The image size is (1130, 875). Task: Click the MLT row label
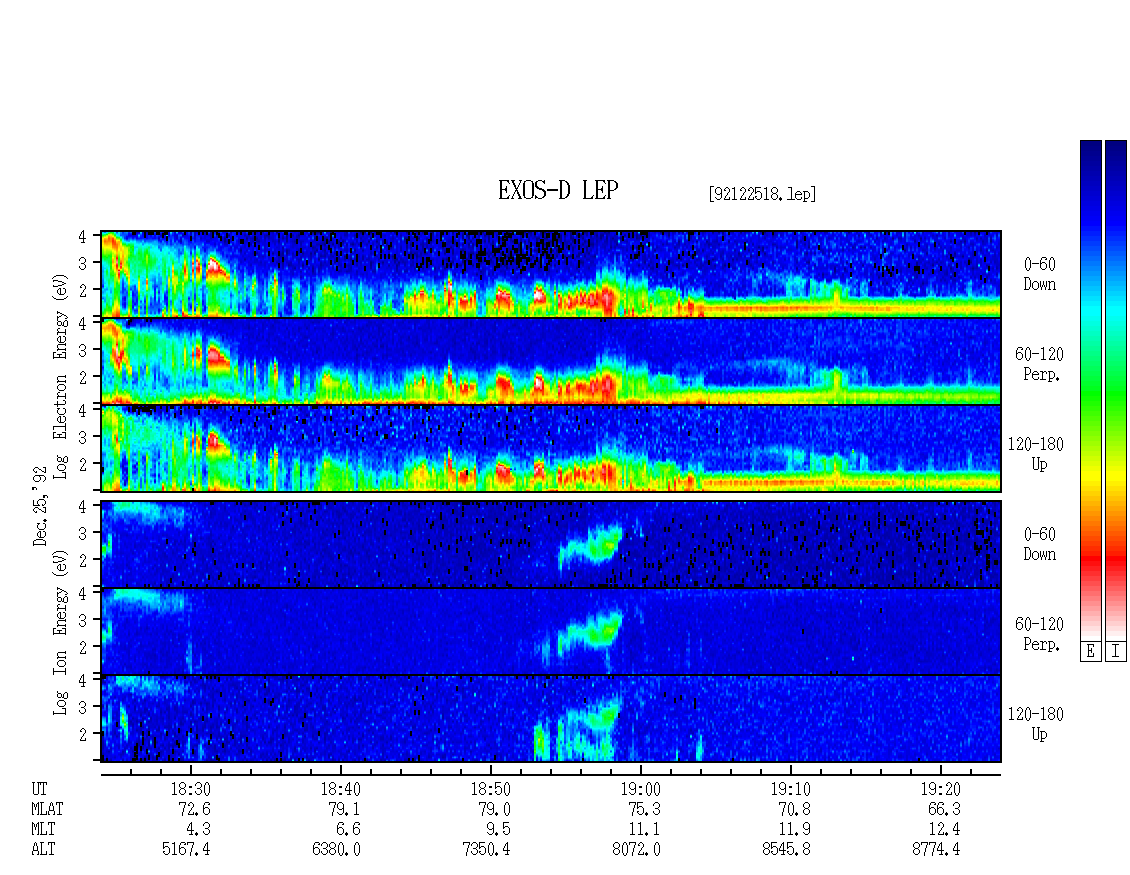(44, 830)
